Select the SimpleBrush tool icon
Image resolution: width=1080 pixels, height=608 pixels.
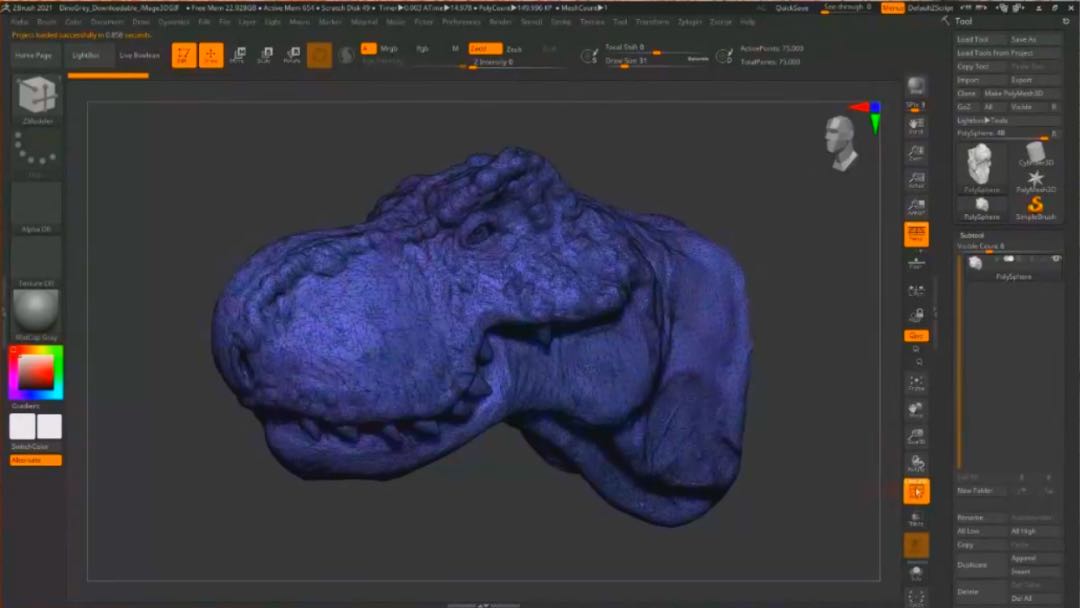point(1035,204)
